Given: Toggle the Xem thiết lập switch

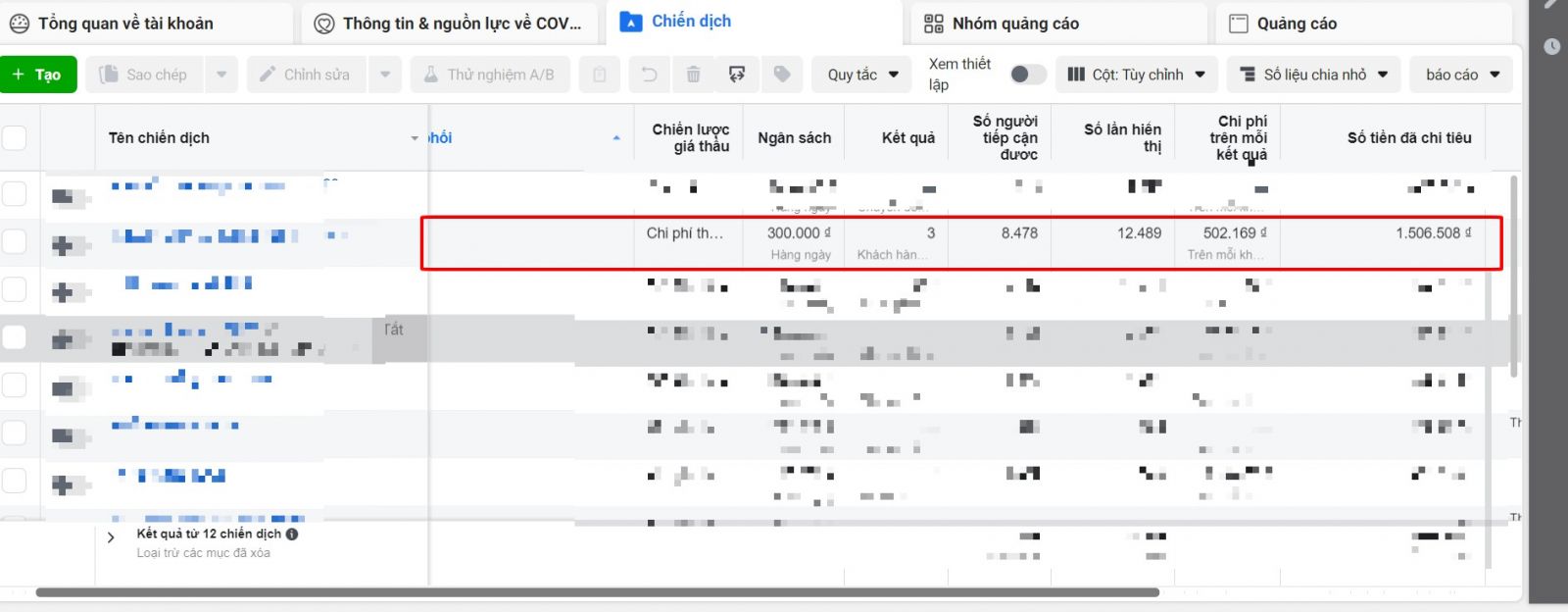Looking at the screenshot, I should 1027,75.
